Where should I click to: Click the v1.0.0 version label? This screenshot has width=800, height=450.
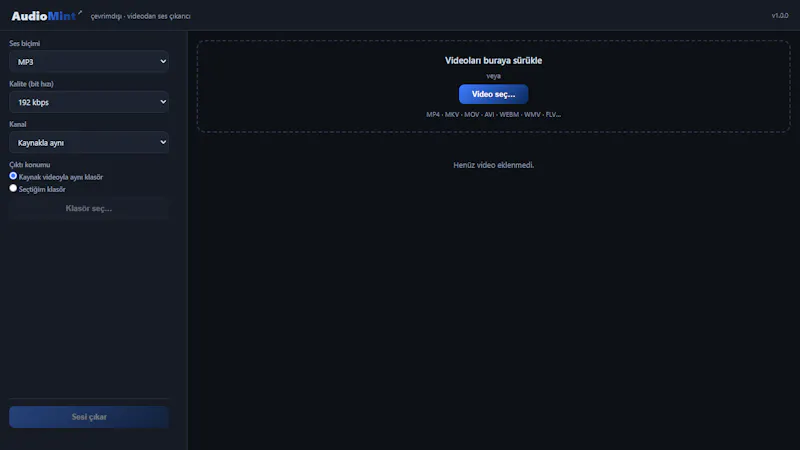click(x=780, y=16)
